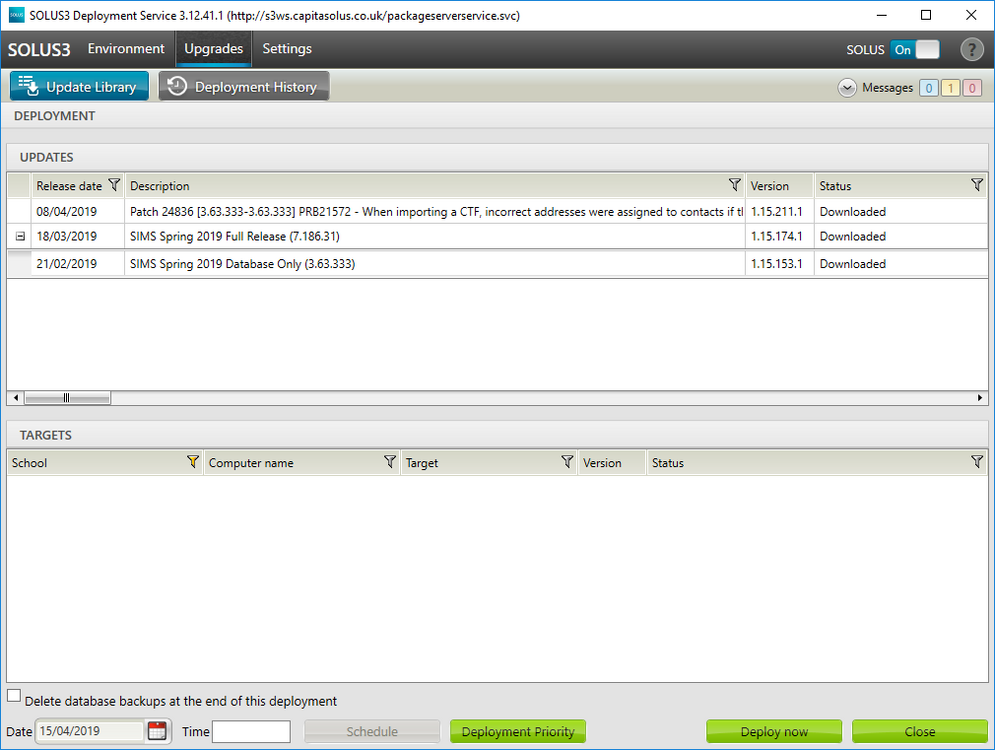
Task: Open the Upgrades tab
Action: 214,49
